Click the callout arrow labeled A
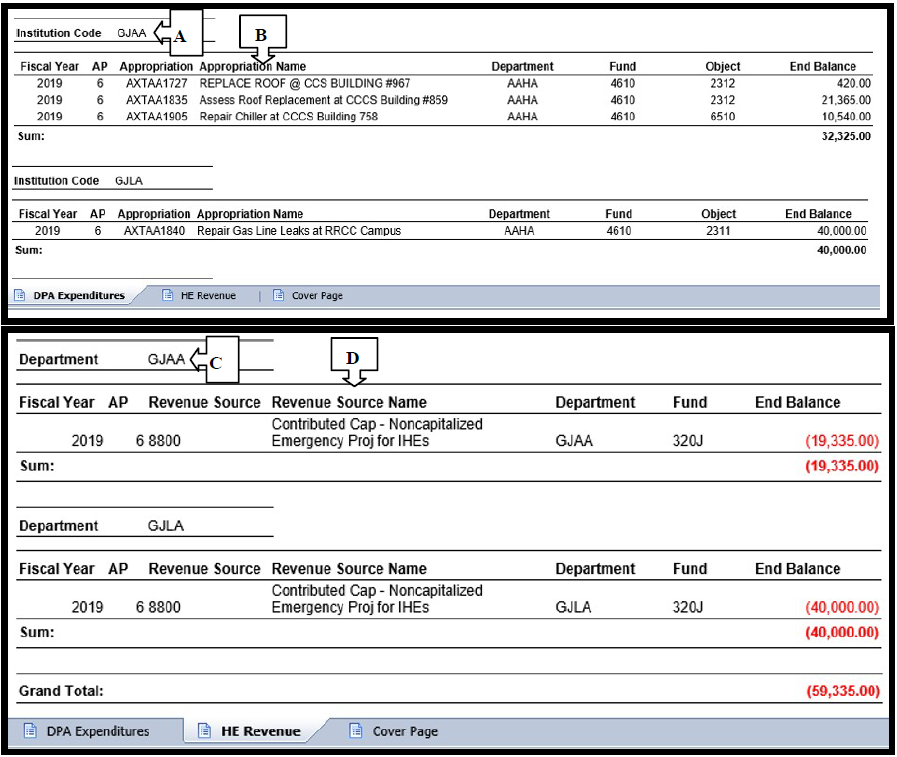 (176, 34)
